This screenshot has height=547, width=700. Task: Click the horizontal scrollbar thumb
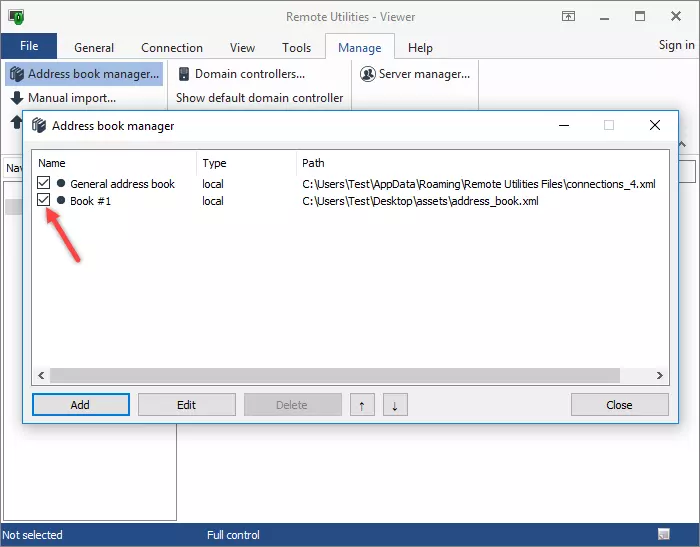point(335,376)
